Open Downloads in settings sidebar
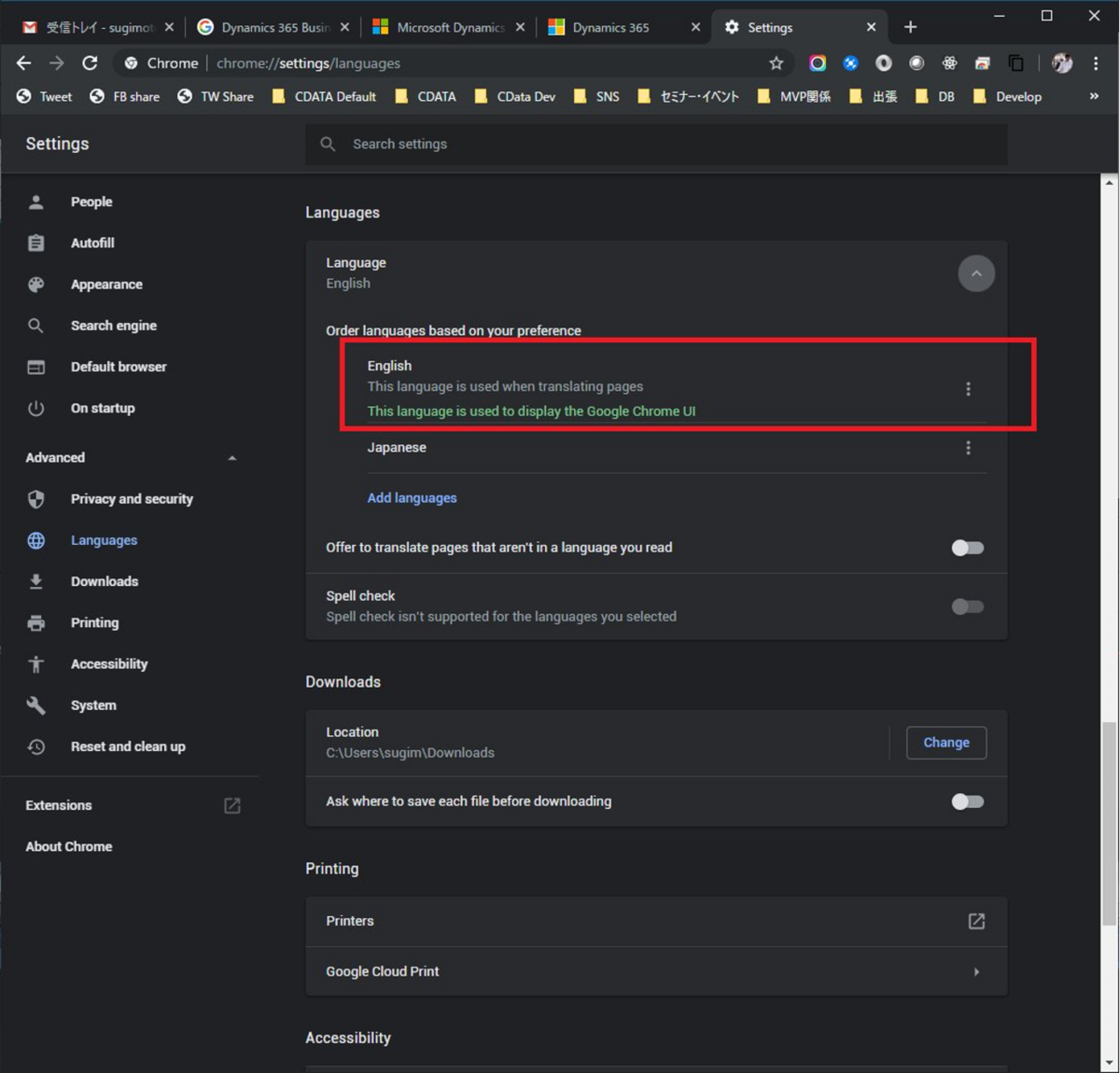This screenshot has height=1073, width=1120. point(105,581)
